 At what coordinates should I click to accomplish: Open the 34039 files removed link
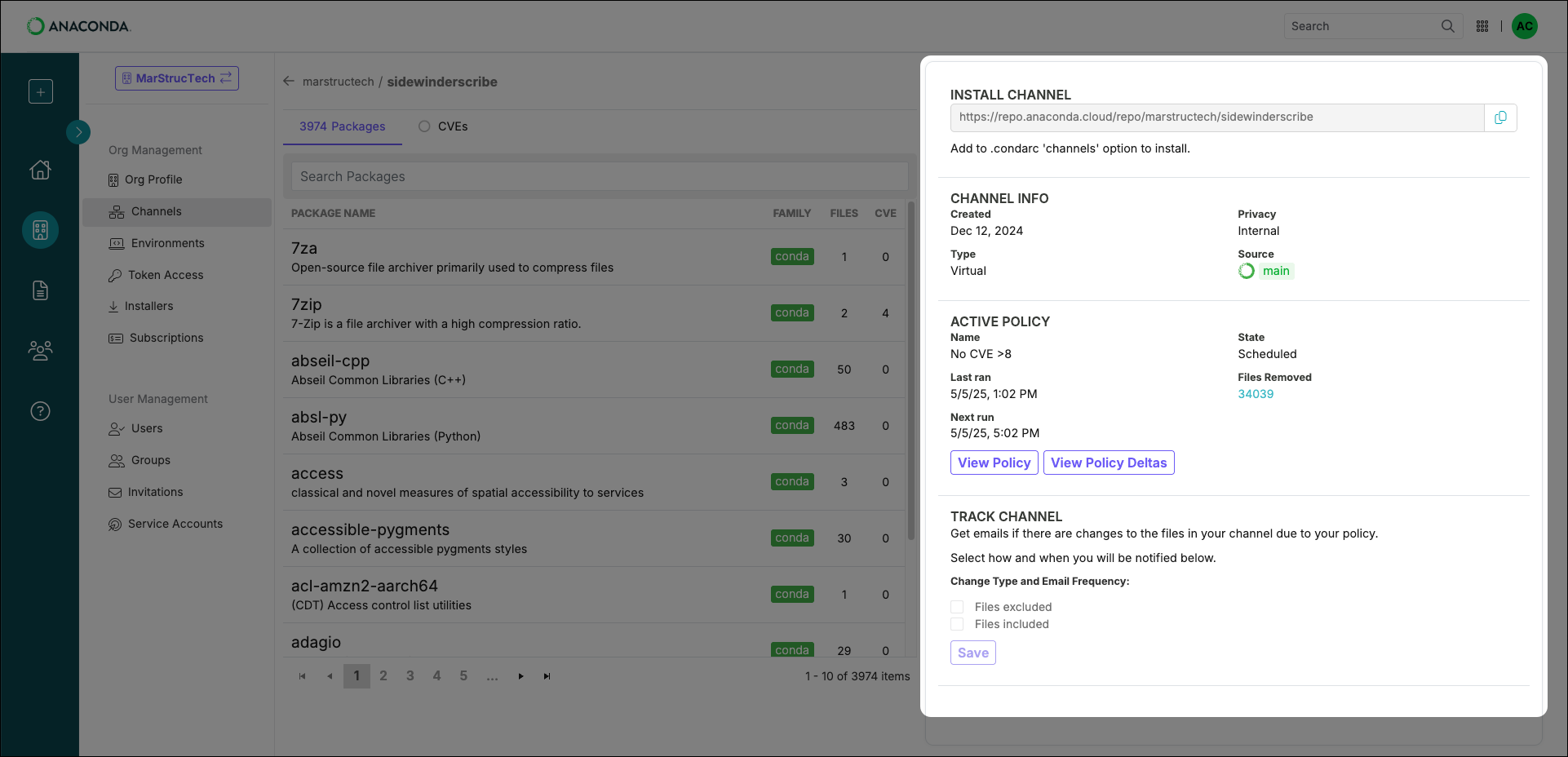coord(1256,394)
